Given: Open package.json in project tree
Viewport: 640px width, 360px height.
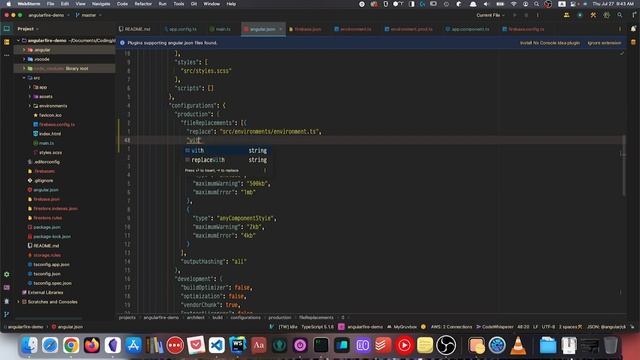Looking at the screenshot, I should point(47,227).
